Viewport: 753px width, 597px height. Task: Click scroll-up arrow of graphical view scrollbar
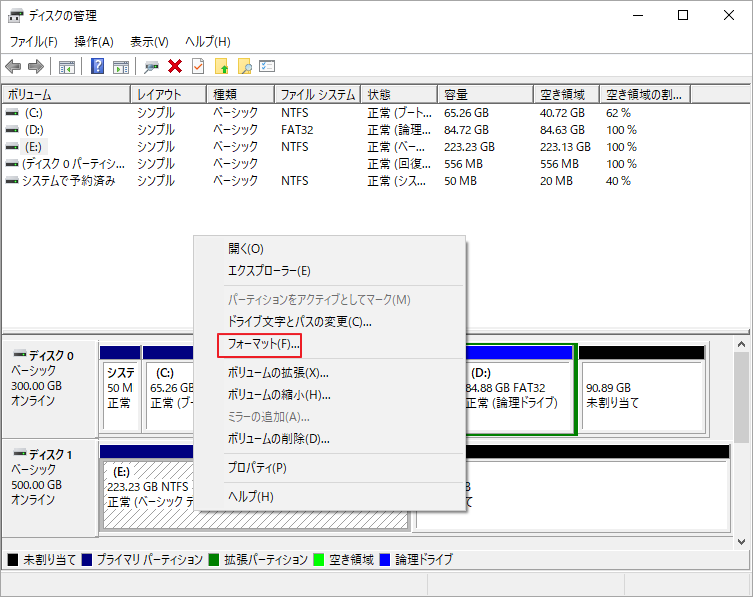pos(741,344)
